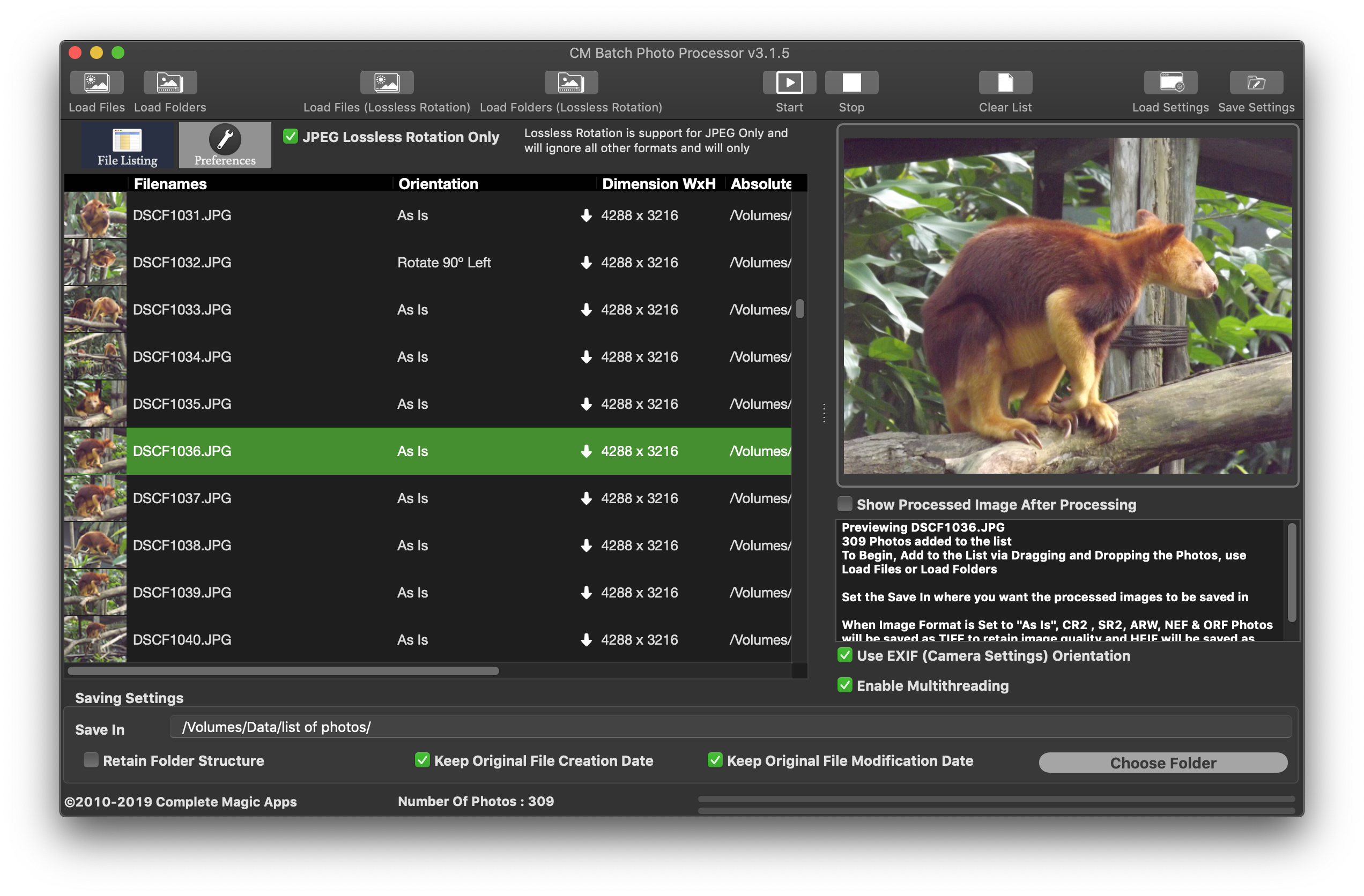Click the Save Settings icon
Image resolution: width=1364 pixels, height=896 pixels.
click(1256, 83)
